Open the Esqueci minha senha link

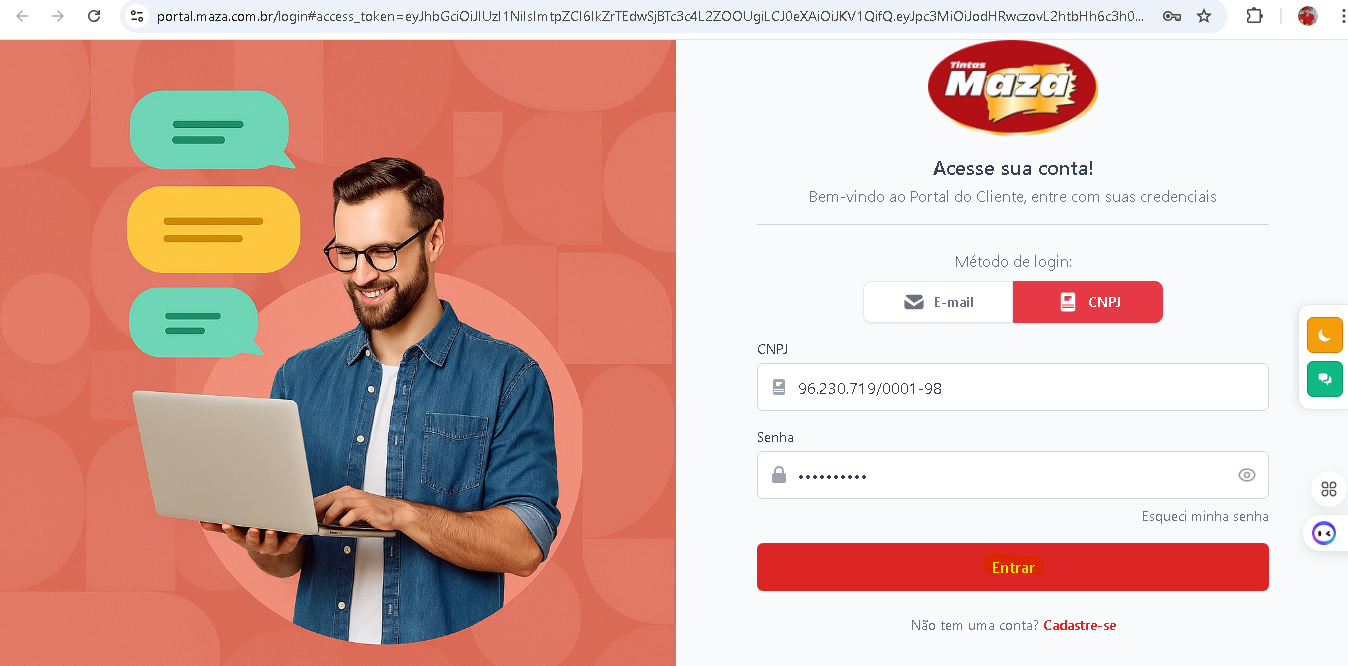point(1205,517)
